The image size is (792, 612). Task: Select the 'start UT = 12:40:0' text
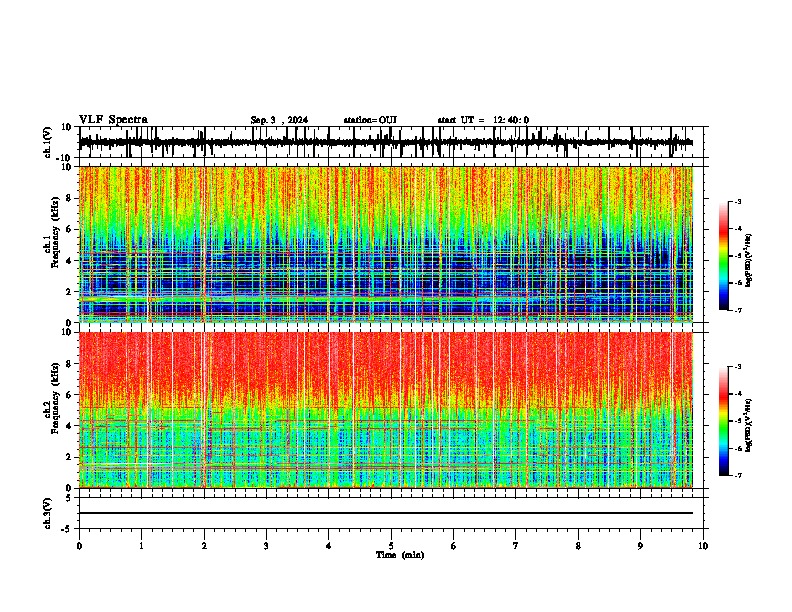[x=483, y=120]
